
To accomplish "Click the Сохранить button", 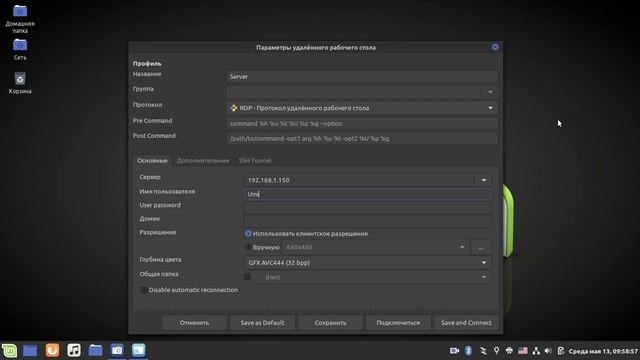I will coord(330,322).
